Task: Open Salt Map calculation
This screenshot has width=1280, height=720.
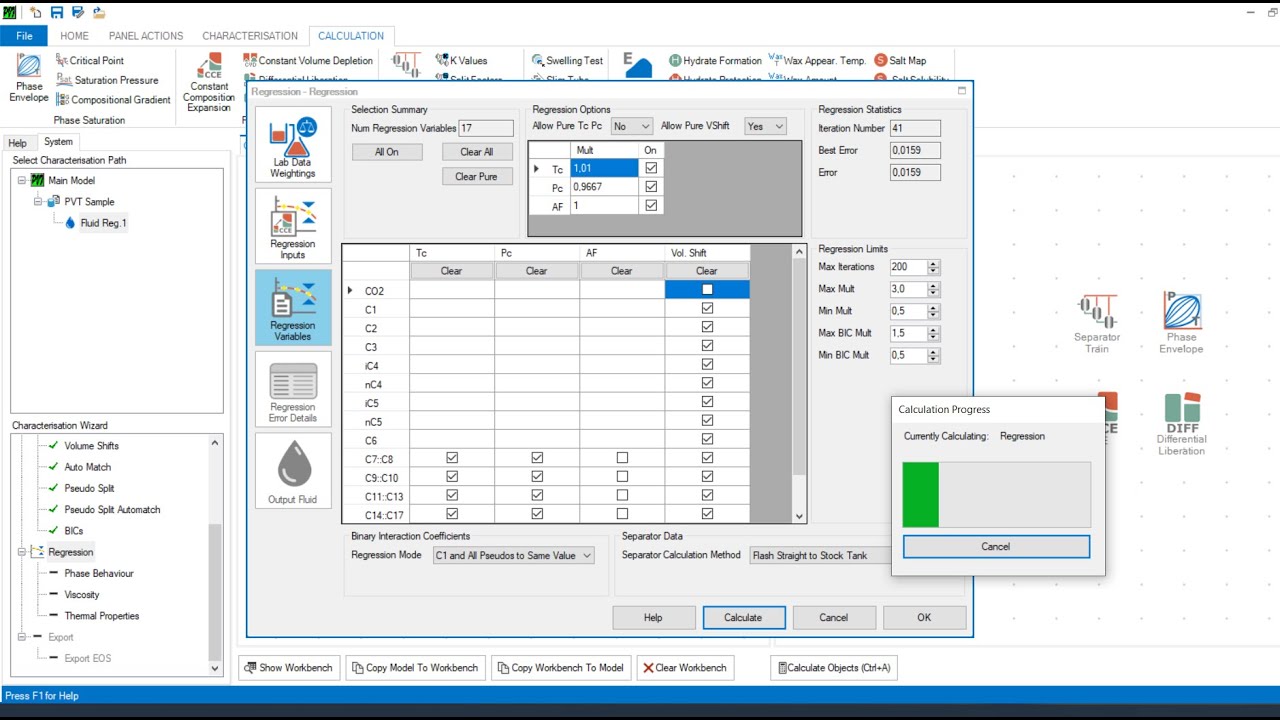Action: (x=900, y=61)
